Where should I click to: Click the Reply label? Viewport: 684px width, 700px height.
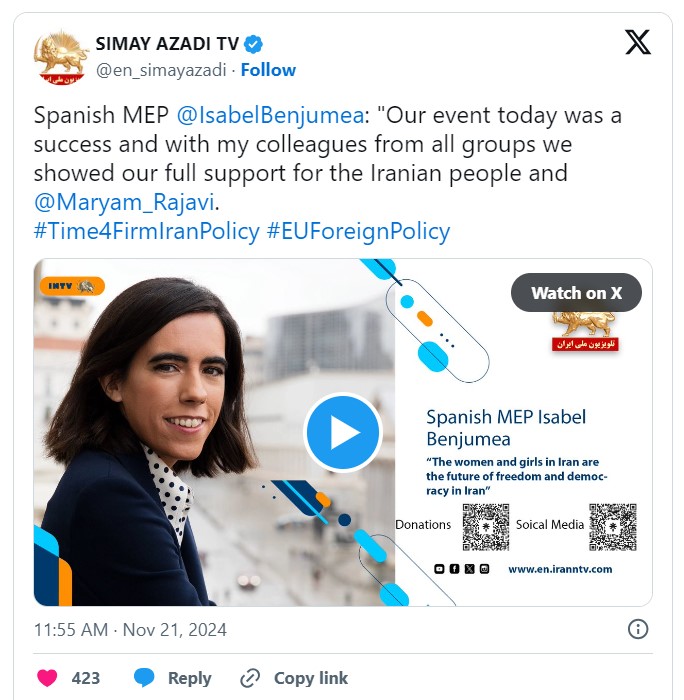click(189, 678)
